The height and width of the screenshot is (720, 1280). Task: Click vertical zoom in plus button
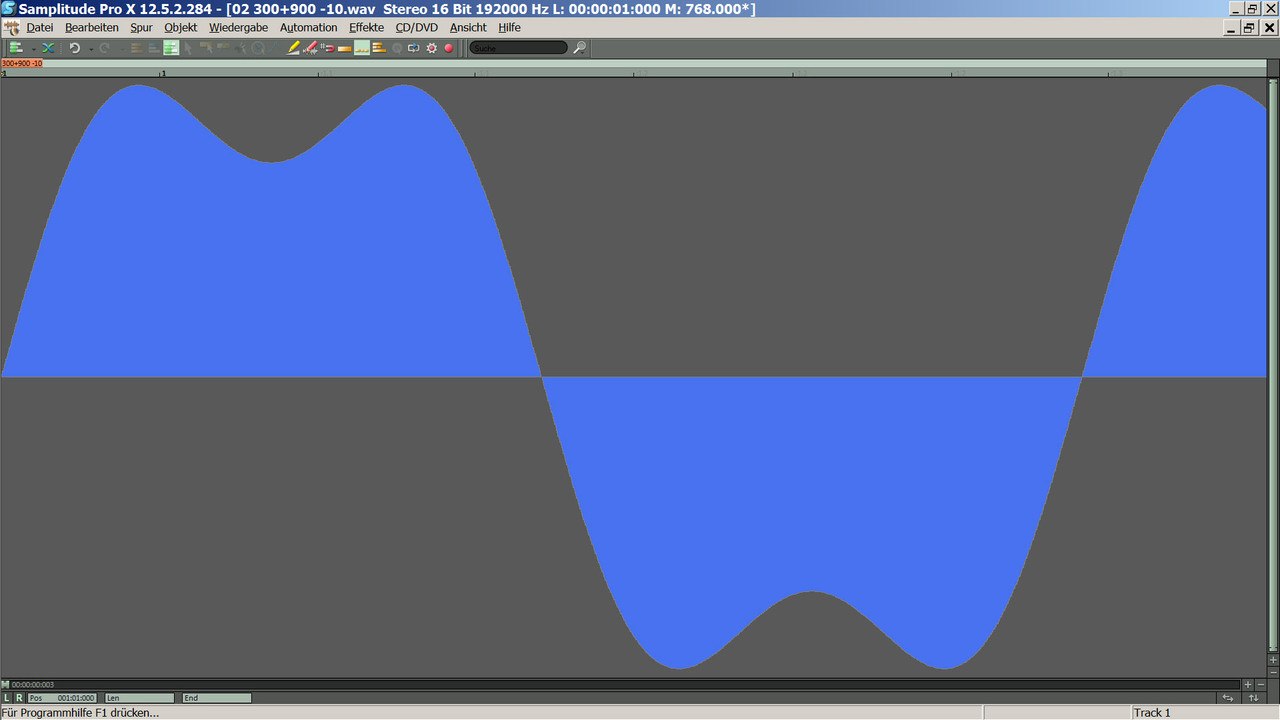pyautogui.click(x=1273, y=660)
